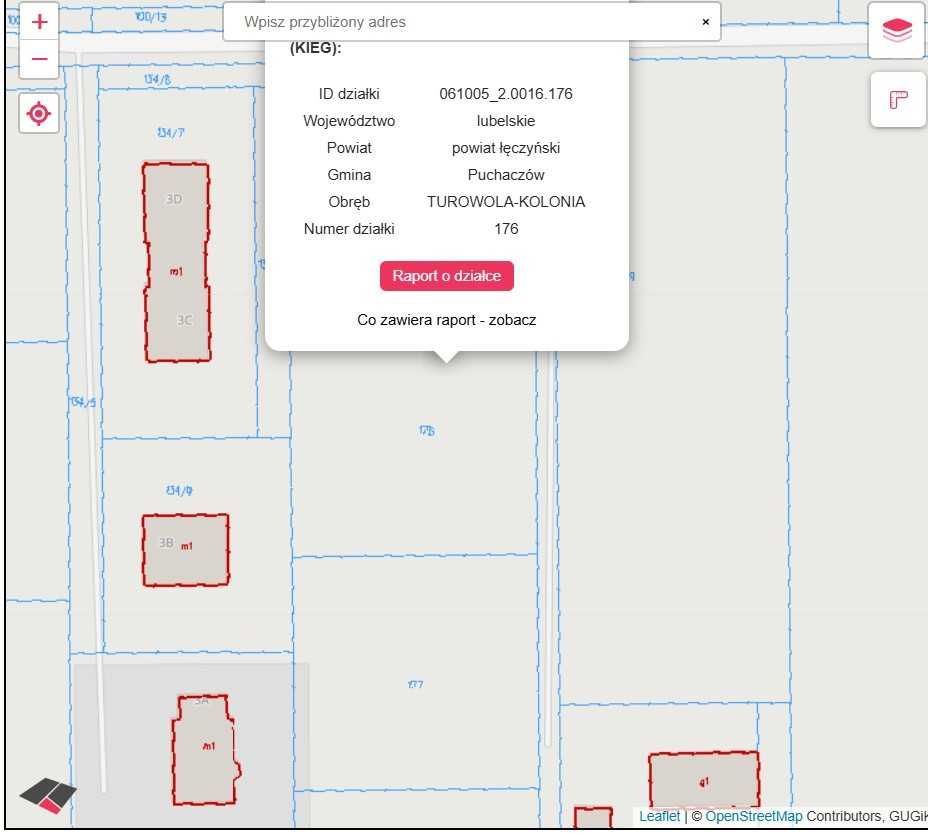Locate my position with the target icon
The width and height of the screenshot is (928, 833).
pyautogui.click(x=39, y=113)
